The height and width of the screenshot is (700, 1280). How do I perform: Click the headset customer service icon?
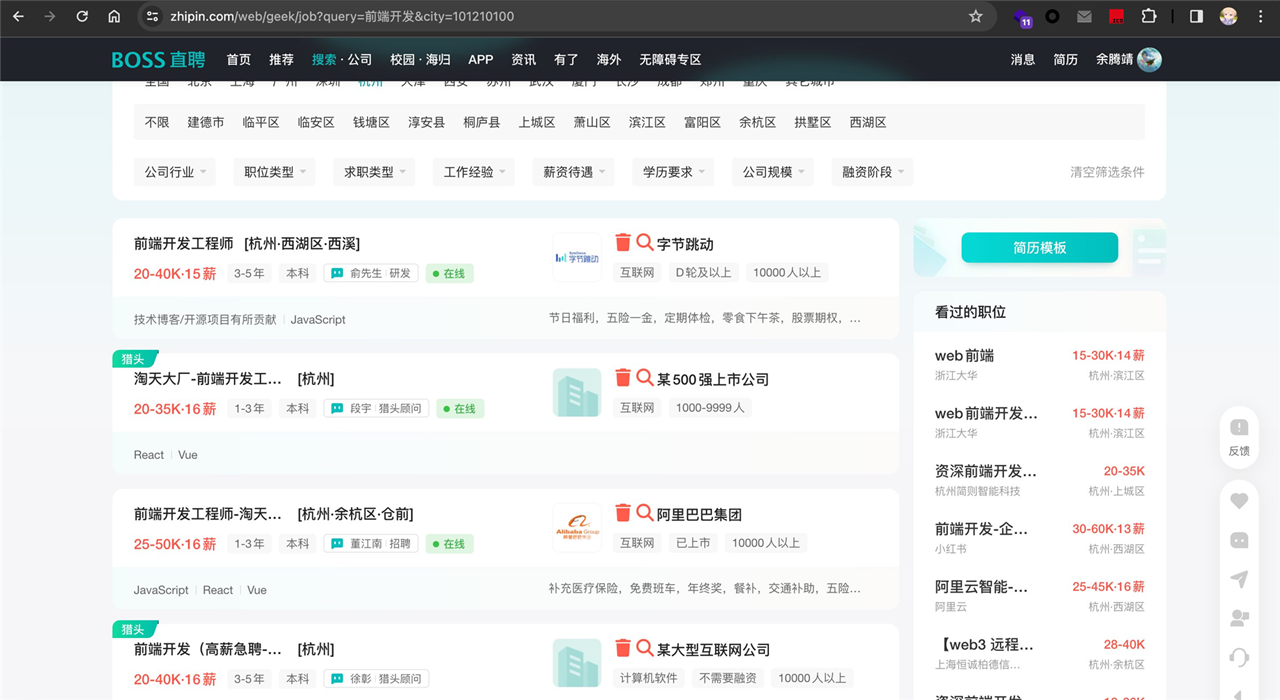point(1239,657)
